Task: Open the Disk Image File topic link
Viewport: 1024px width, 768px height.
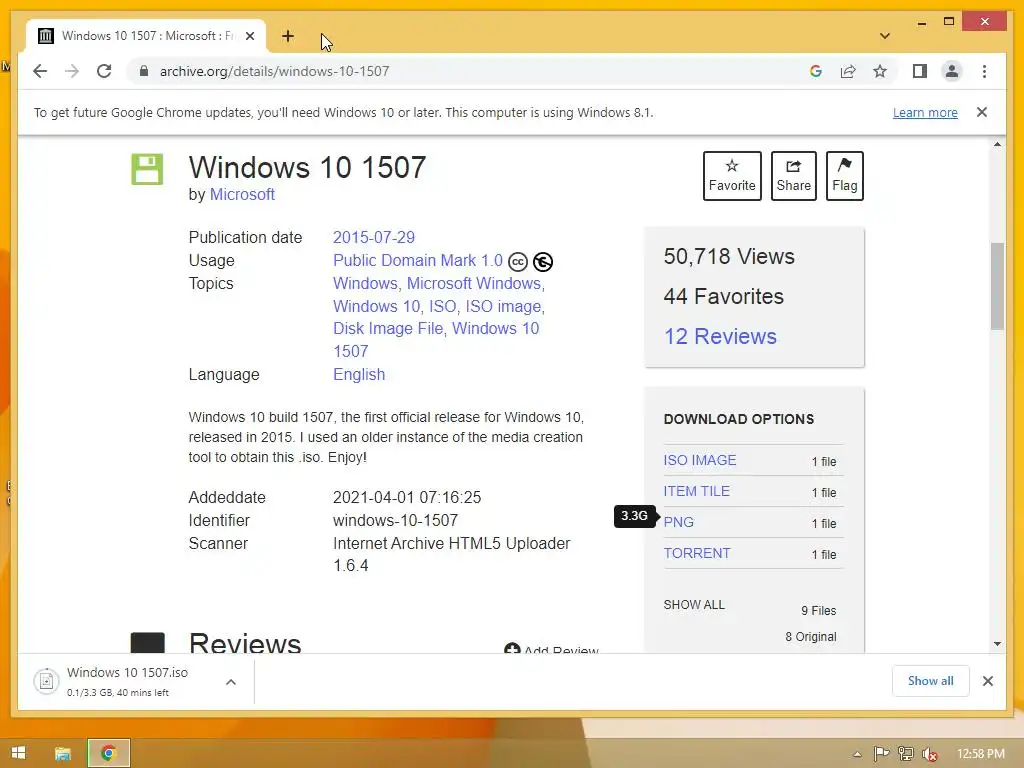Action: (x=388, y=328)
